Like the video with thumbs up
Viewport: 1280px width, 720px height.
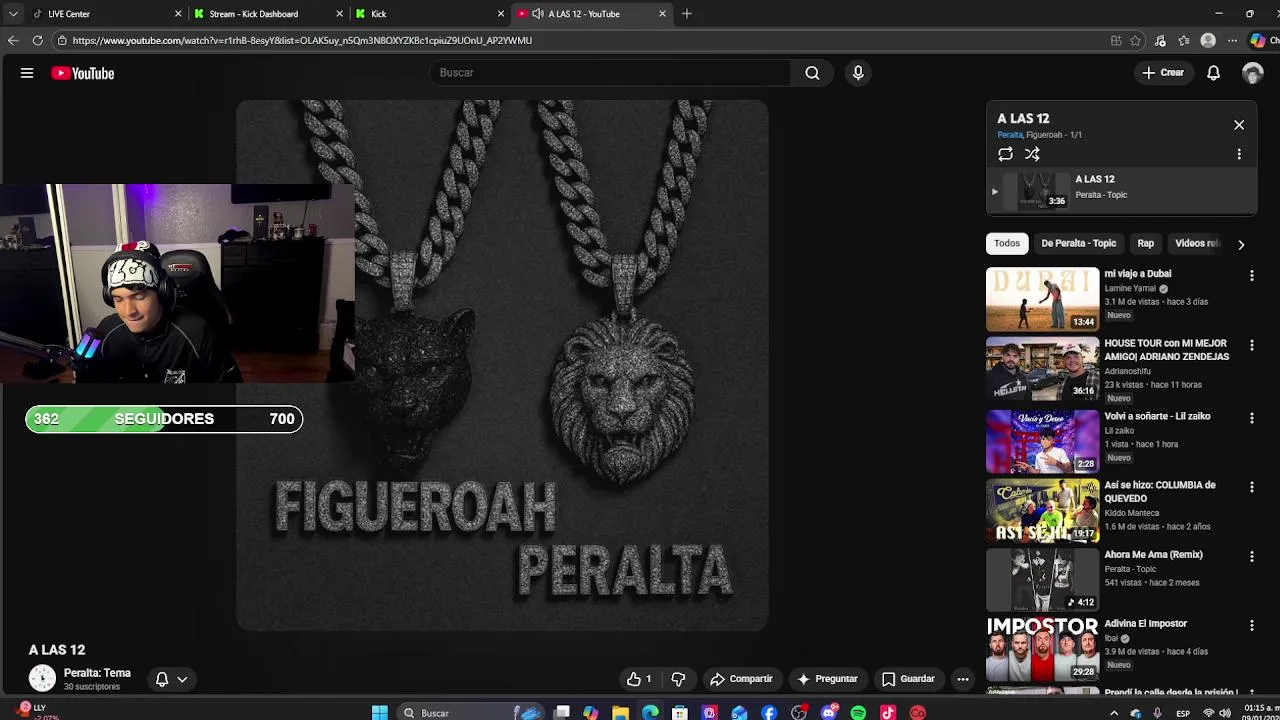tap(639, 679)
